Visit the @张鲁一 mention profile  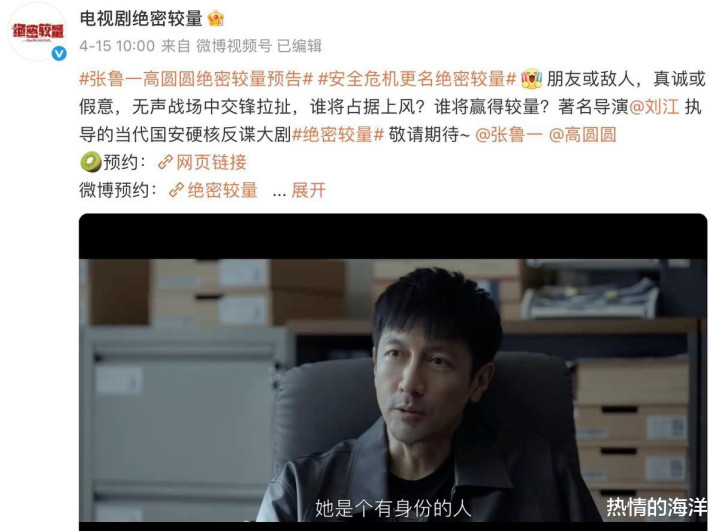[509, 135]
